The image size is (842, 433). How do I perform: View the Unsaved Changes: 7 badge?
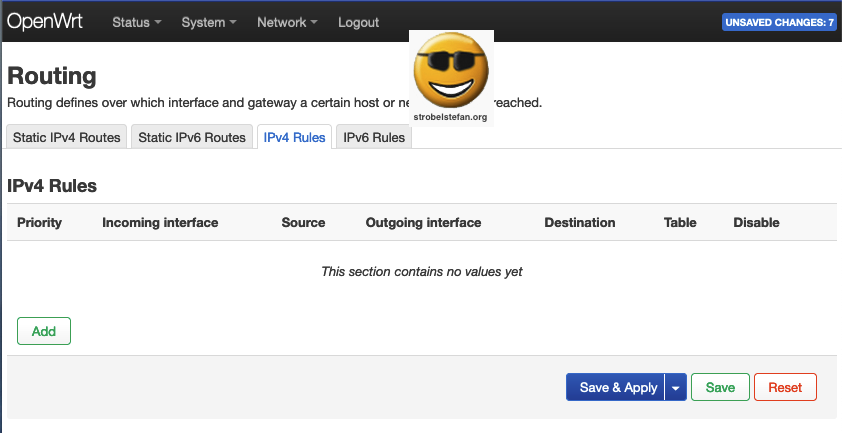[778, 22]
